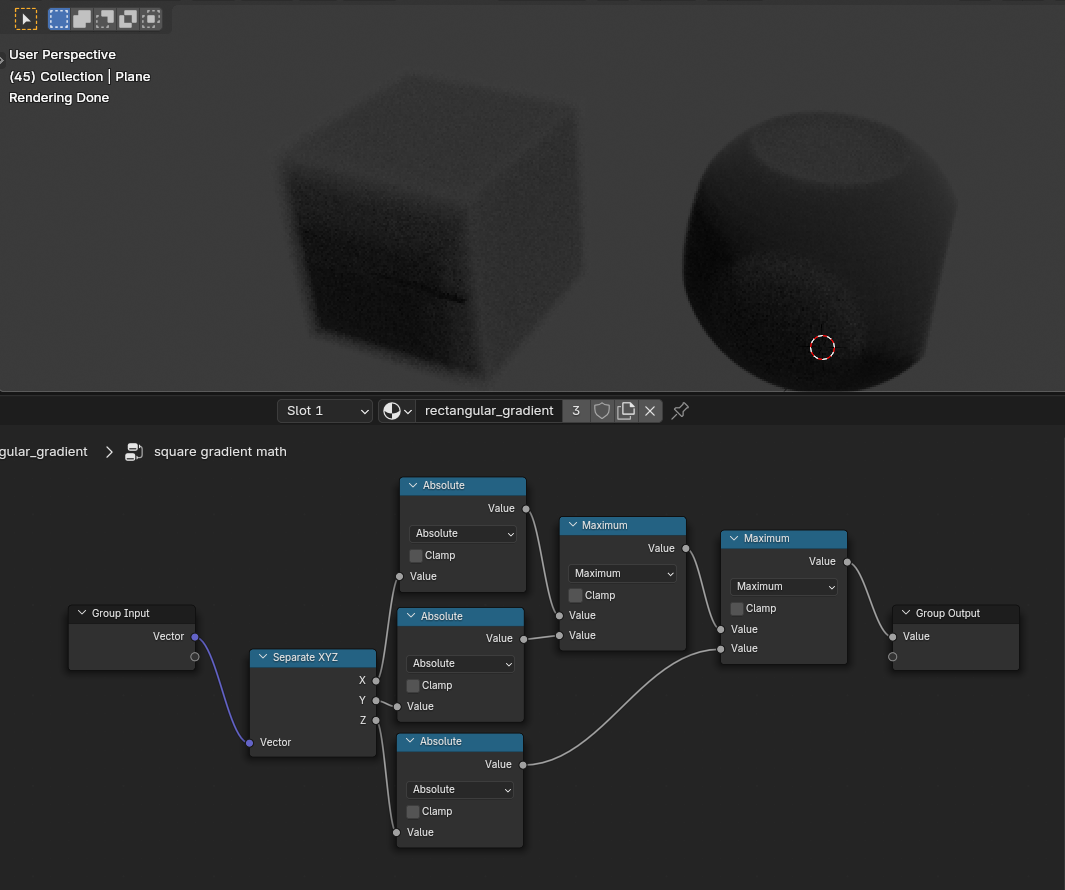Collapse the Absolute node fed by Z
1065x890 pixels.
point(410,741)
